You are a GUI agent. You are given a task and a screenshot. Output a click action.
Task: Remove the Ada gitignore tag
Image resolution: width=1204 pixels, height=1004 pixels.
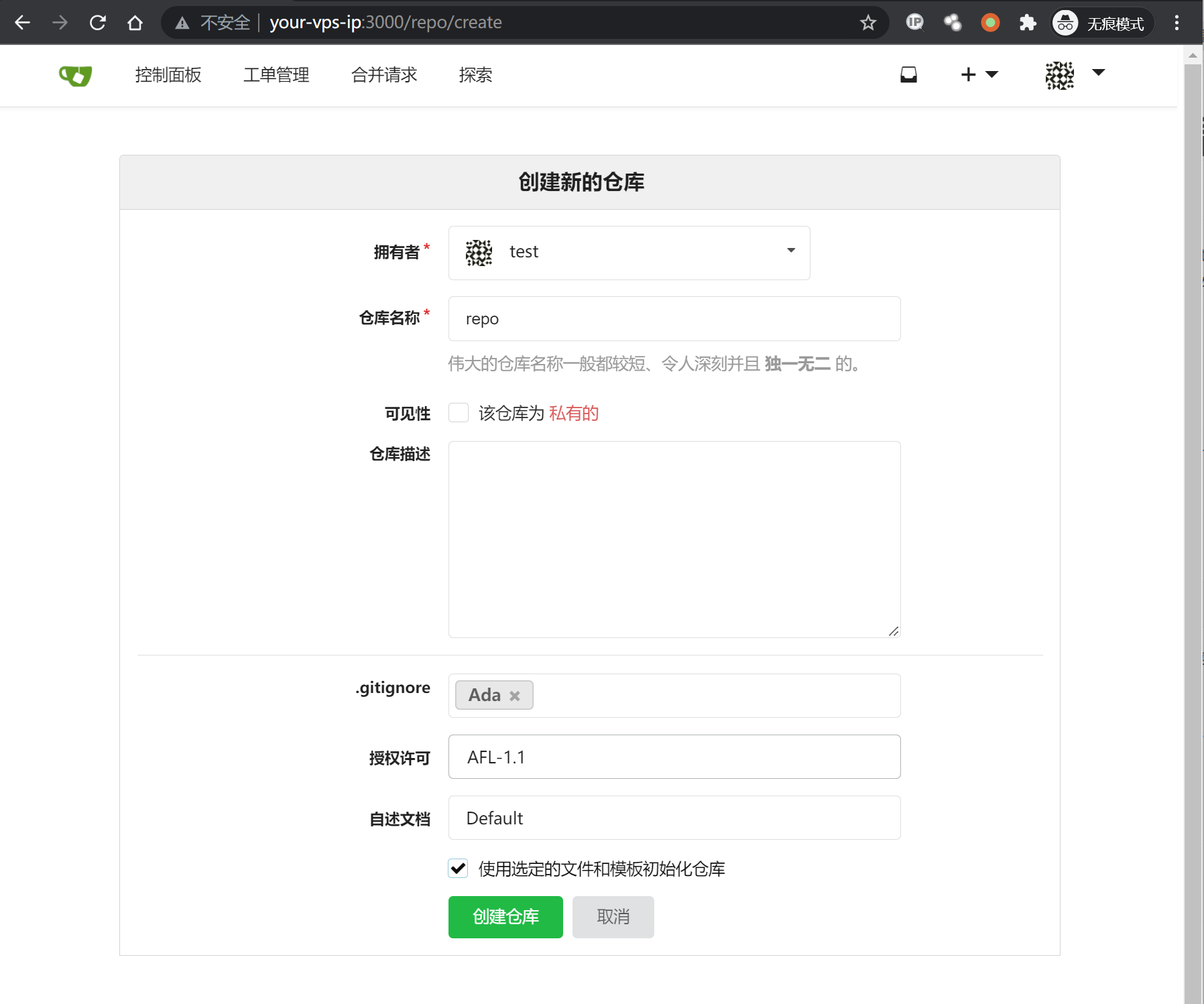click(x=515, y=696)
